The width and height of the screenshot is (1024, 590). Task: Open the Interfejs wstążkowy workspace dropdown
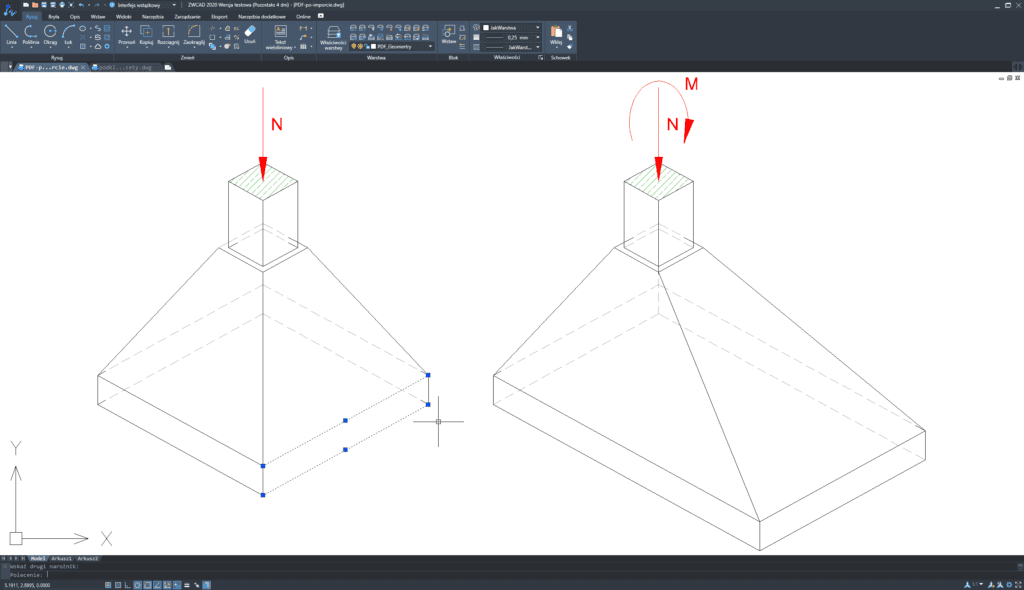tap(174, 5)
